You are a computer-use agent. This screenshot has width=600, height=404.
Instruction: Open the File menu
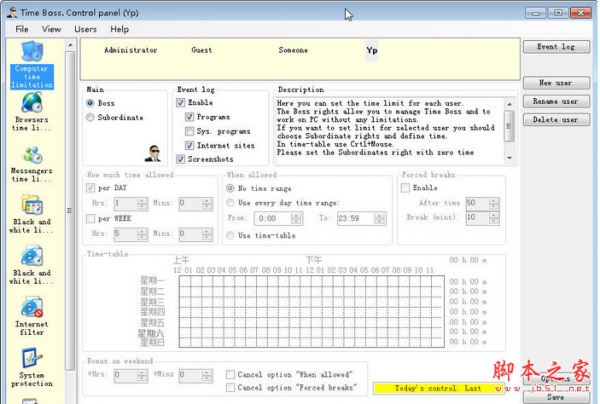click(22, 29)
